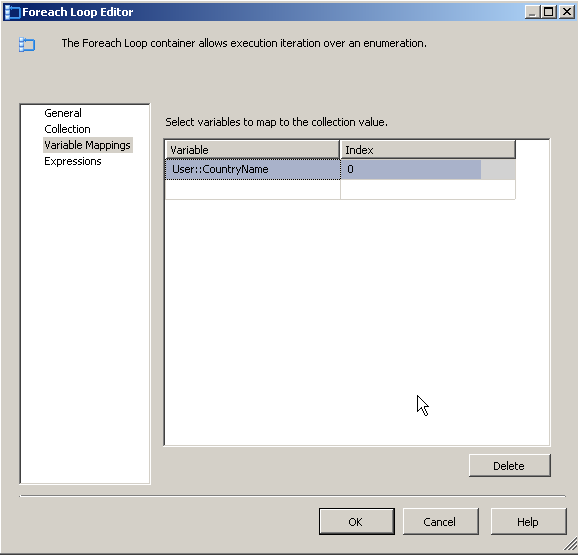
Task: Click the empty Variable cell in new row
Action: coord(253,189)
